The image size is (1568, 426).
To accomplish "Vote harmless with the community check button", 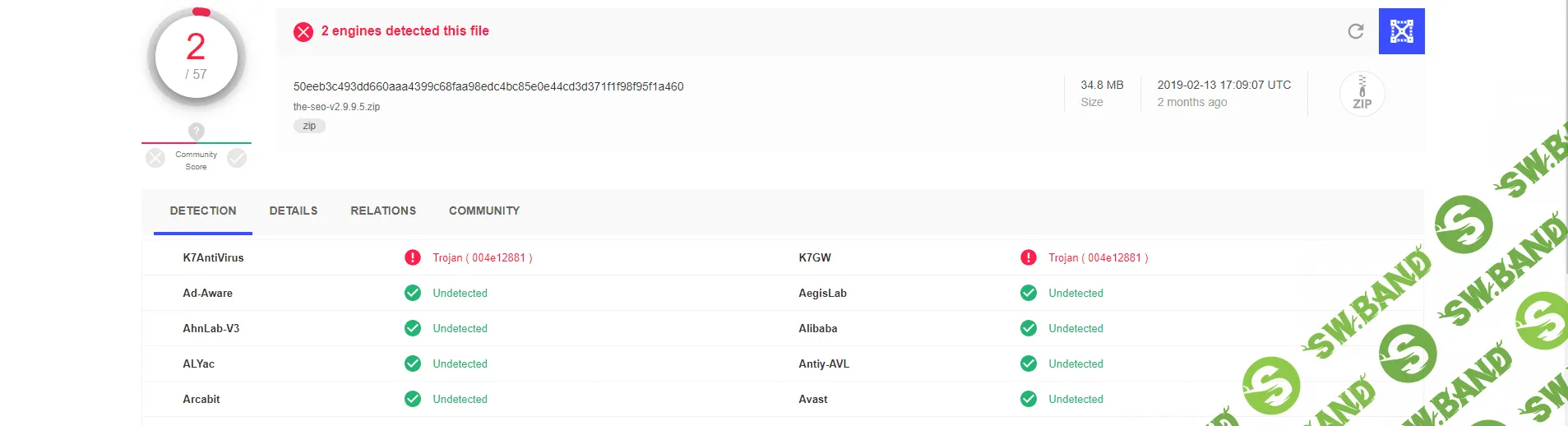I will click(237, 158).
